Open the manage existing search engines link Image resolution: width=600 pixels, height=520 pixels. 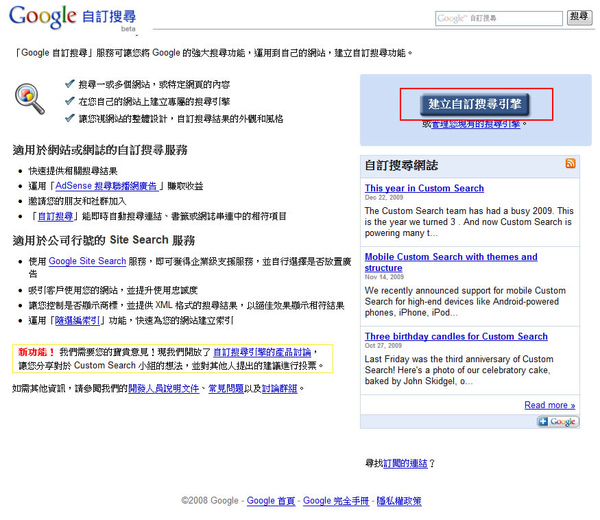[476, 124]
